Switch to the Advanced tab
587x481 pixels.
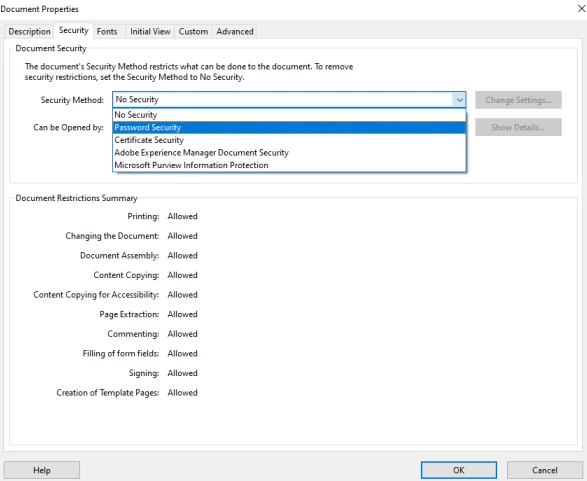click(x=235, y=31)
